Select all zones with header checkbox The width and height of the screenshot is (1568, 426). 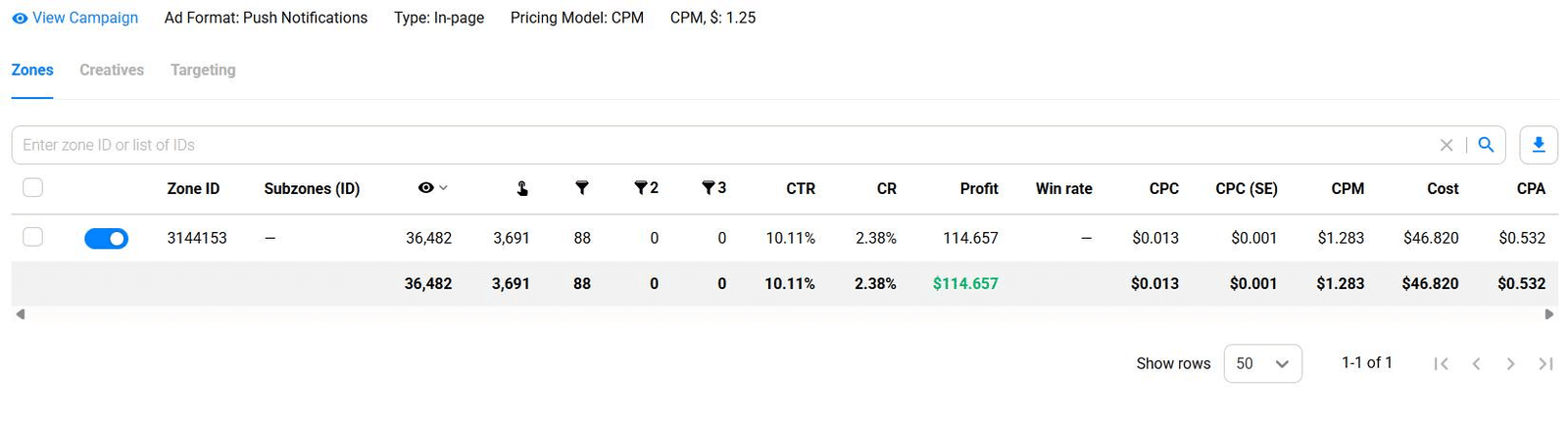click(33, 188)
